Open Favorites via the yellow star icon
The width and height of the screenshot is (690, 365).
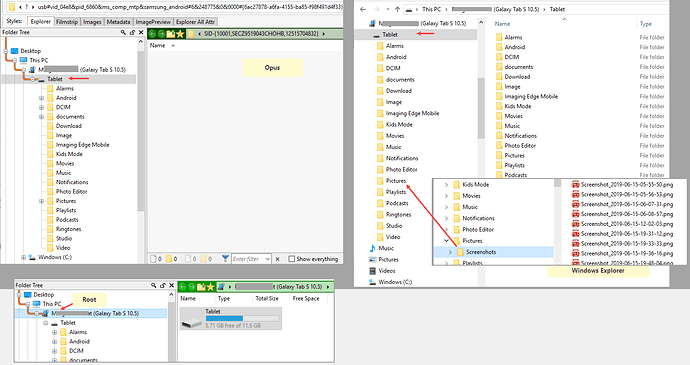point(180,33)
